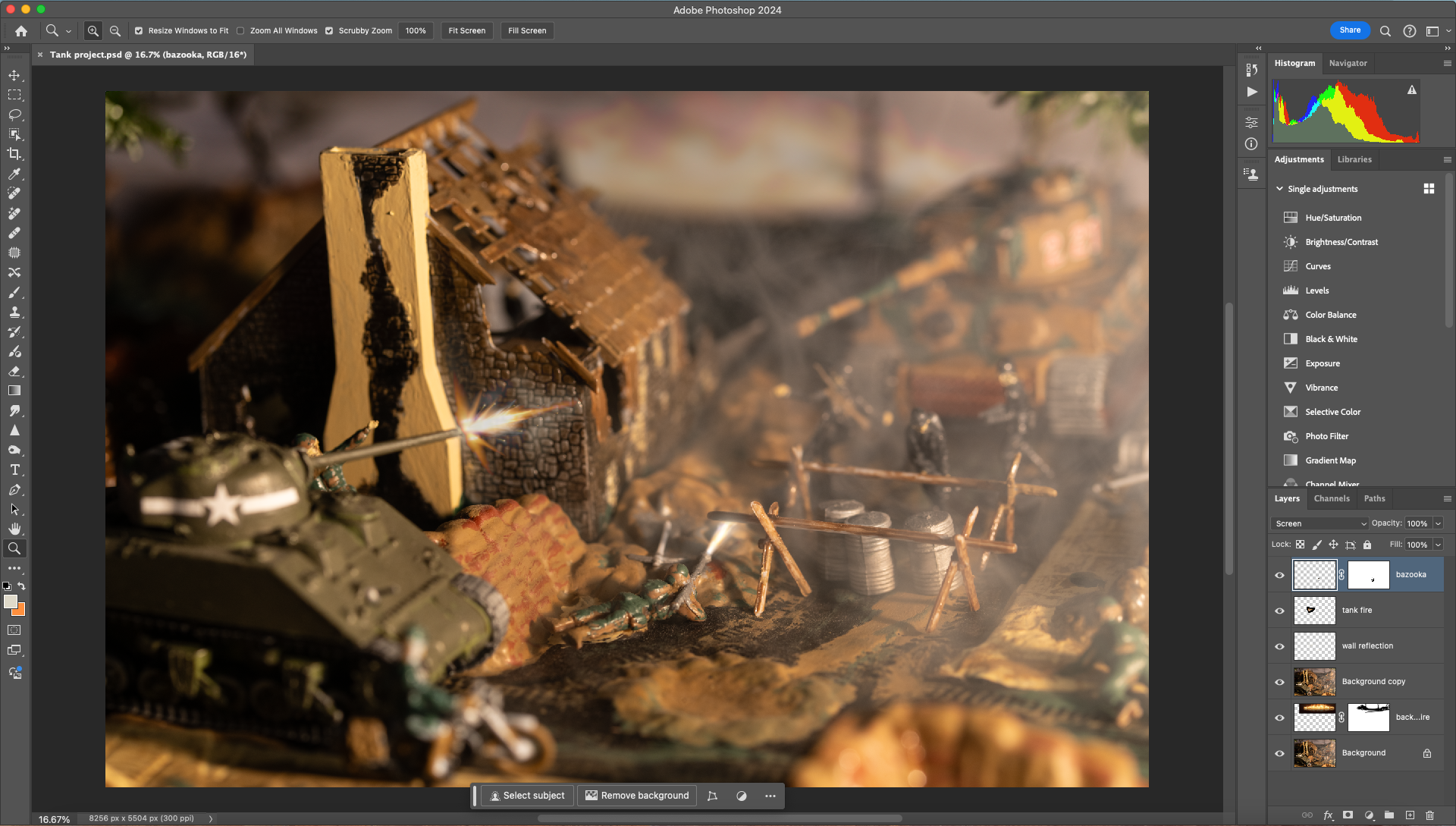Select the Brush tool
Screen dimensions: 1456x826
[x=14, y=292]
